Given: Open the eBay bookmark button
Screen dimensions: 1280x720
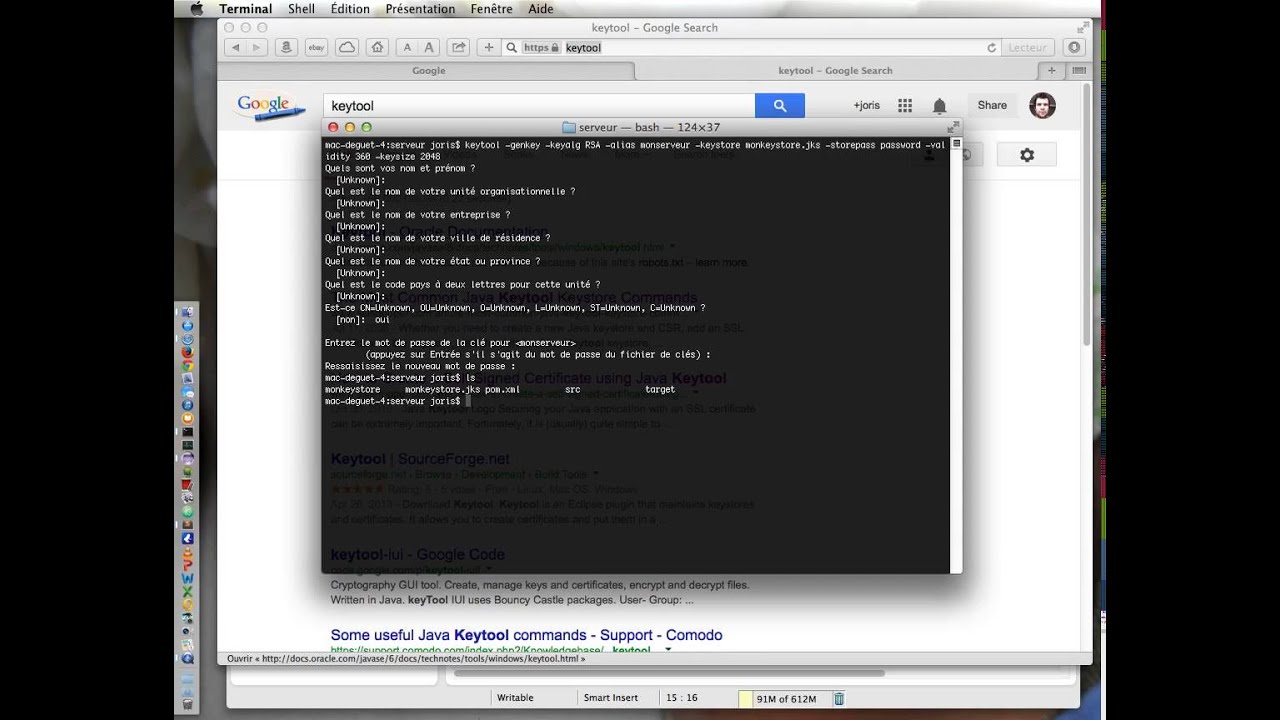Looking at the screenshot, I should click(316, 47).
